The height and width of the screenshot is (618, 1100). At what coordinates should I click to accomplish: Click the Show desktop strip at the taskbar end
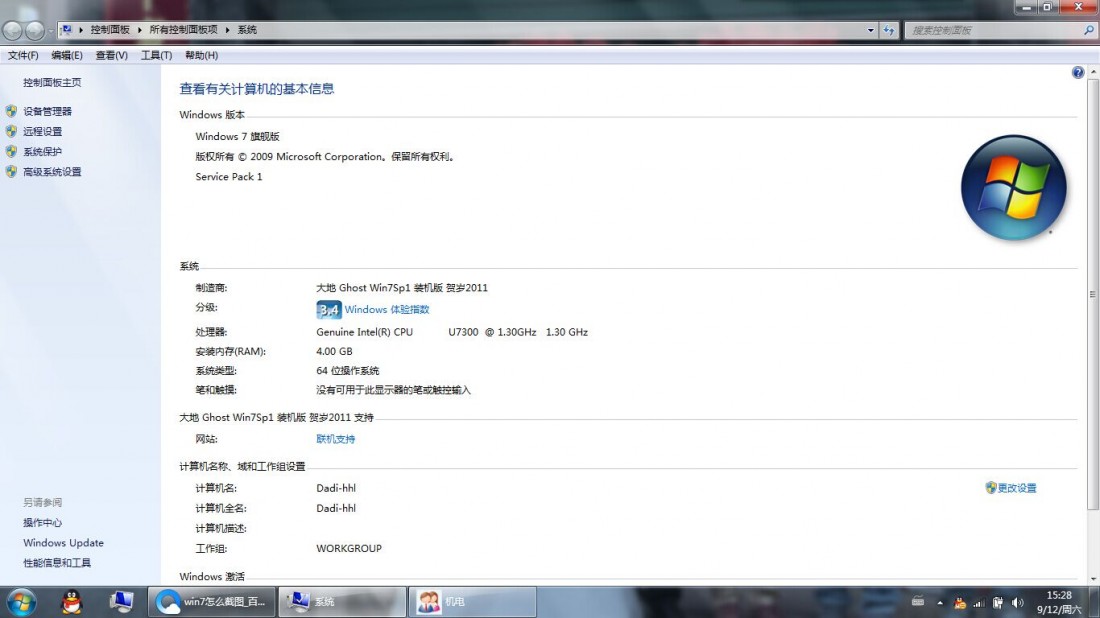pyautogui.click(x=1094, y=602)
